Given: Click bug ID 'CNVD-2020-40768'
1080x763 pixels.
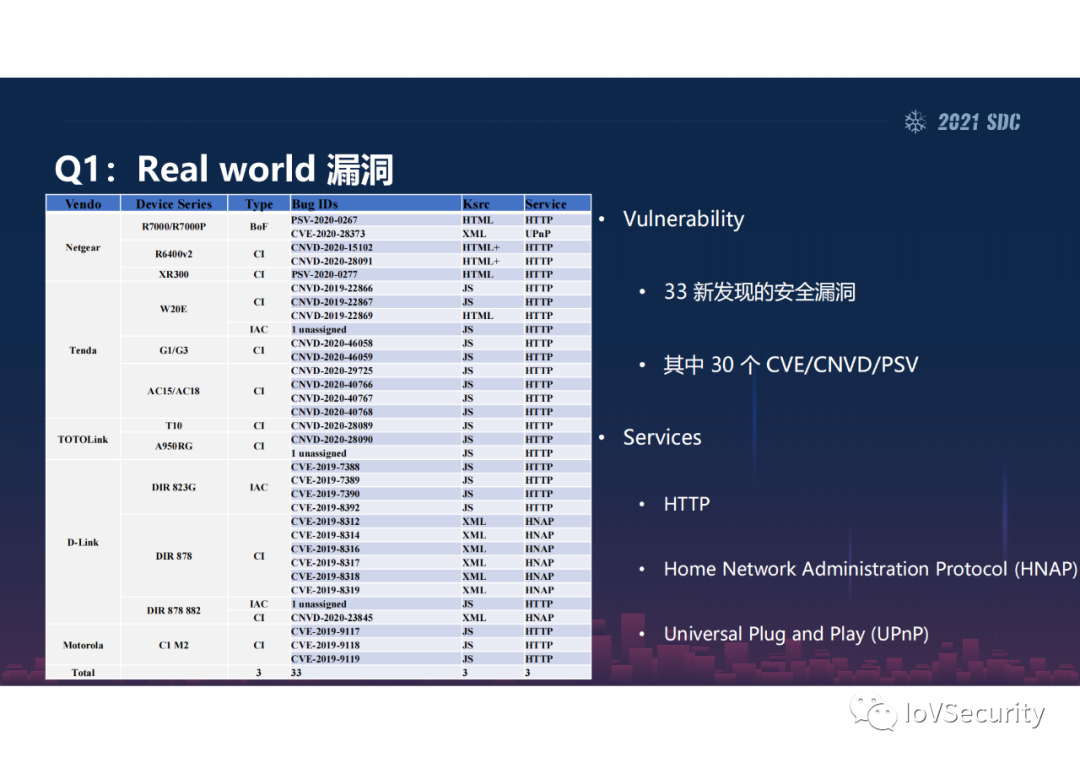Looking at the screenshot, I should tap(332, 412).
